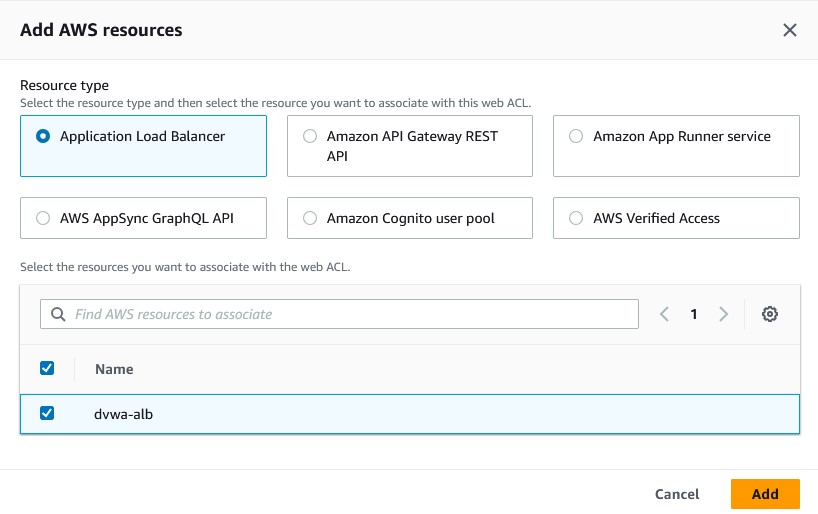Focus the Find AWS resources search field
Screen dimensions: 818x514
pos(339,314)
